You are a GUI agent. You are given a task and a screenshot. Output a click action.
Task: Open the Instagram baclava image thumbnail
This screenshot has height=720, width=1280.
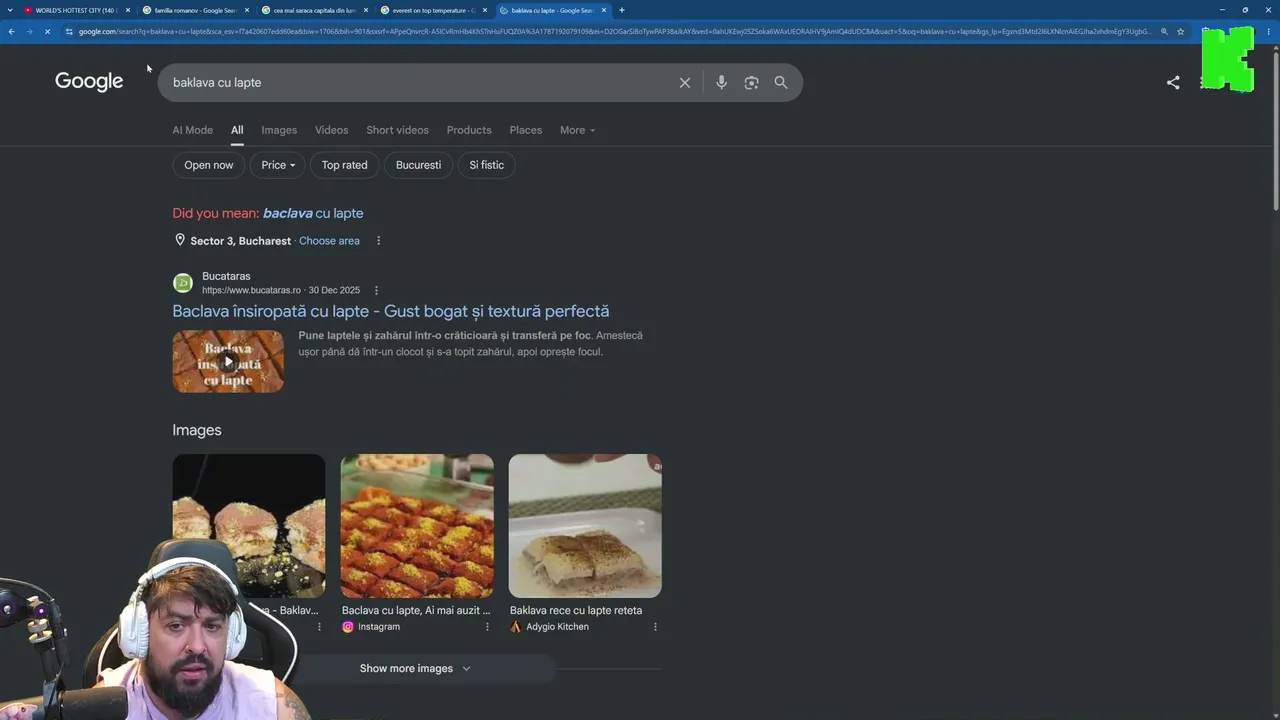(417, 526)
